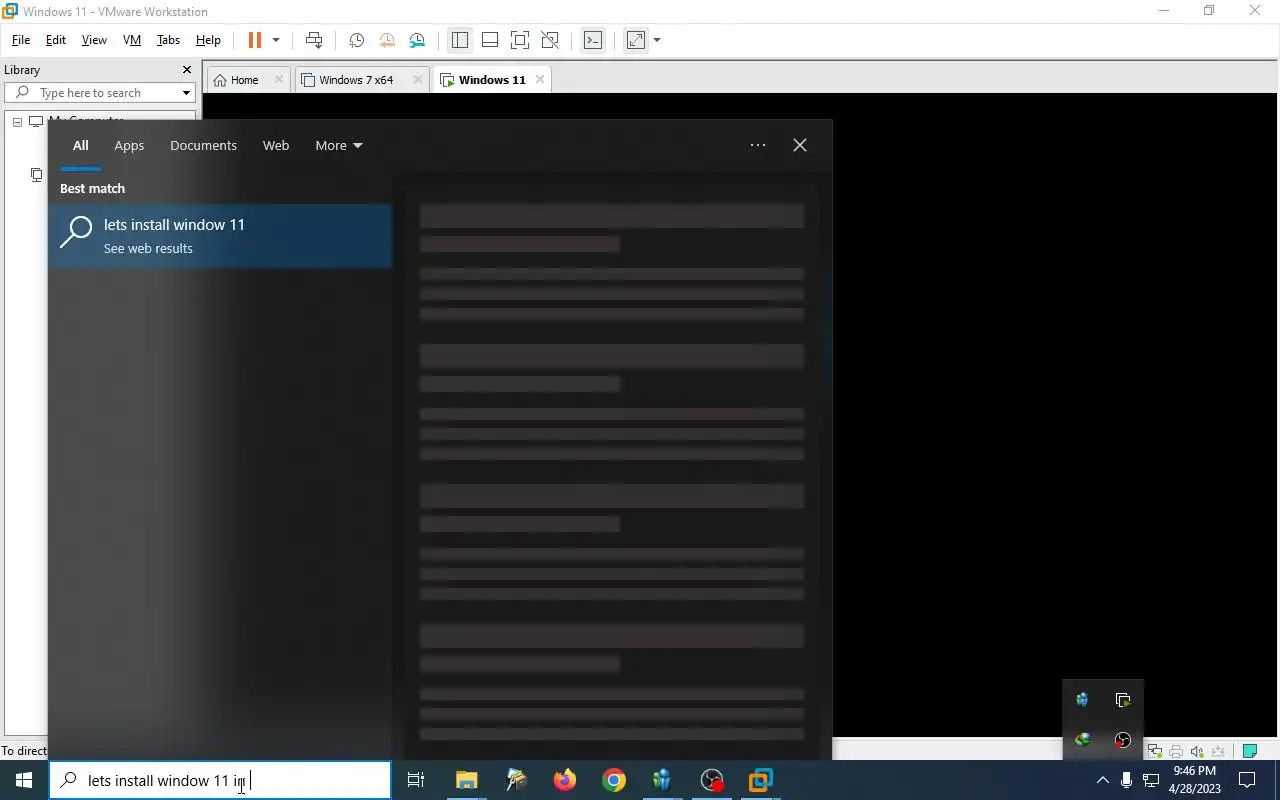
Task: Click the taskbar search box
Action: coord(220,780)
